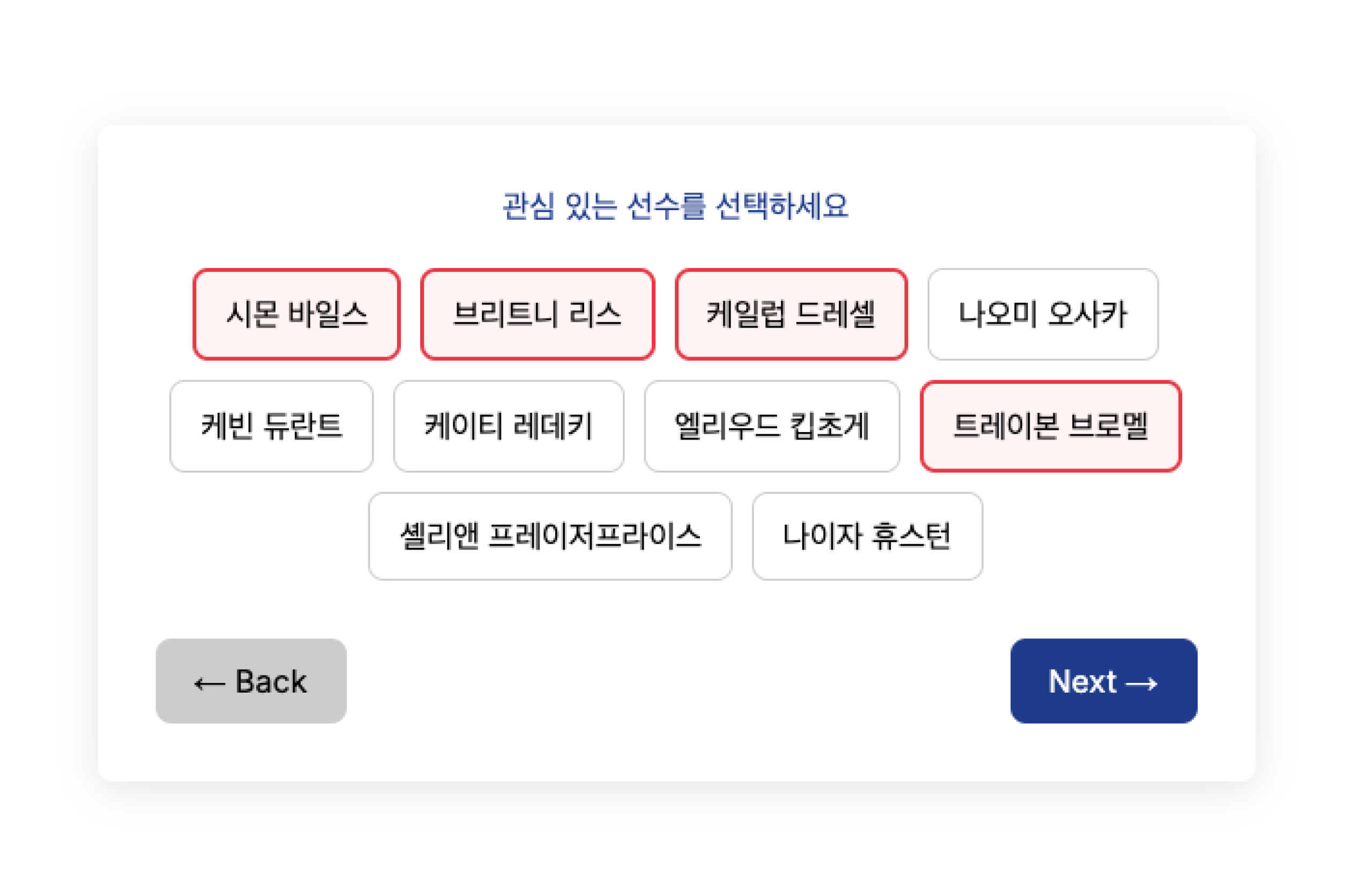Choose the 케빈 듀란트 chip

pyautogui.click(x=271, y=426)
